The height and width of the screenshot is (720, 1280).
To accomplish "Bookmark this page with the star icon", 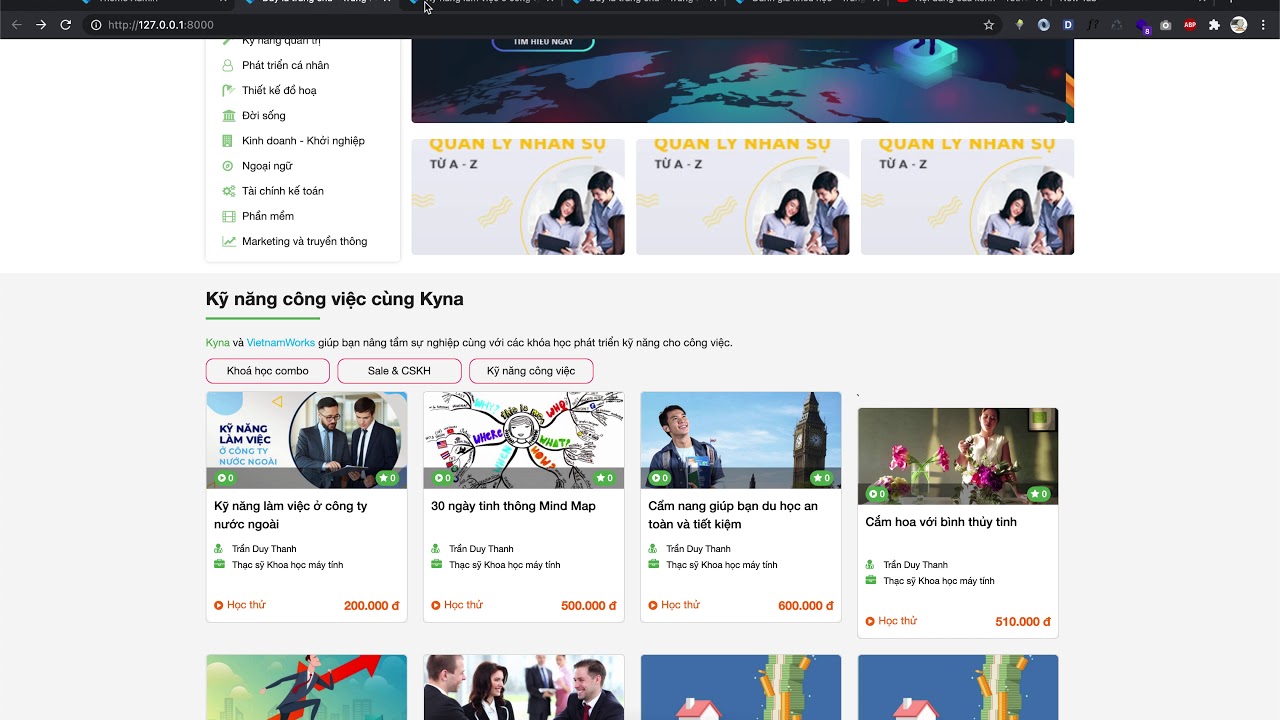I will tap(989, 25).
